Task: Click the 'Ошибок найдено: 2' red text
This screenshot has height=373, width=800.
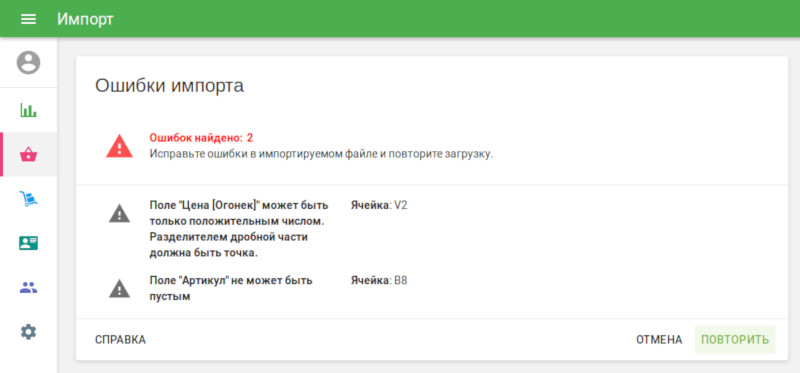Action: point(201,138)
